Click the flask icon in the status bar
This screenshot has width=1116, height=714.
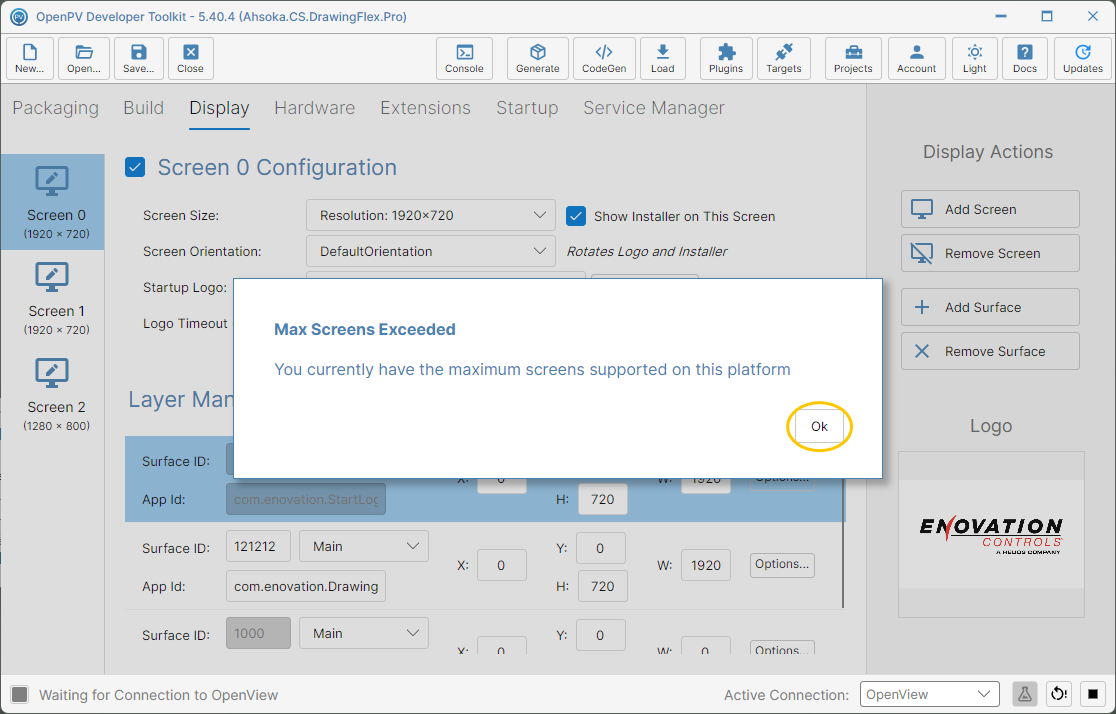click(x=1025, y=694)
